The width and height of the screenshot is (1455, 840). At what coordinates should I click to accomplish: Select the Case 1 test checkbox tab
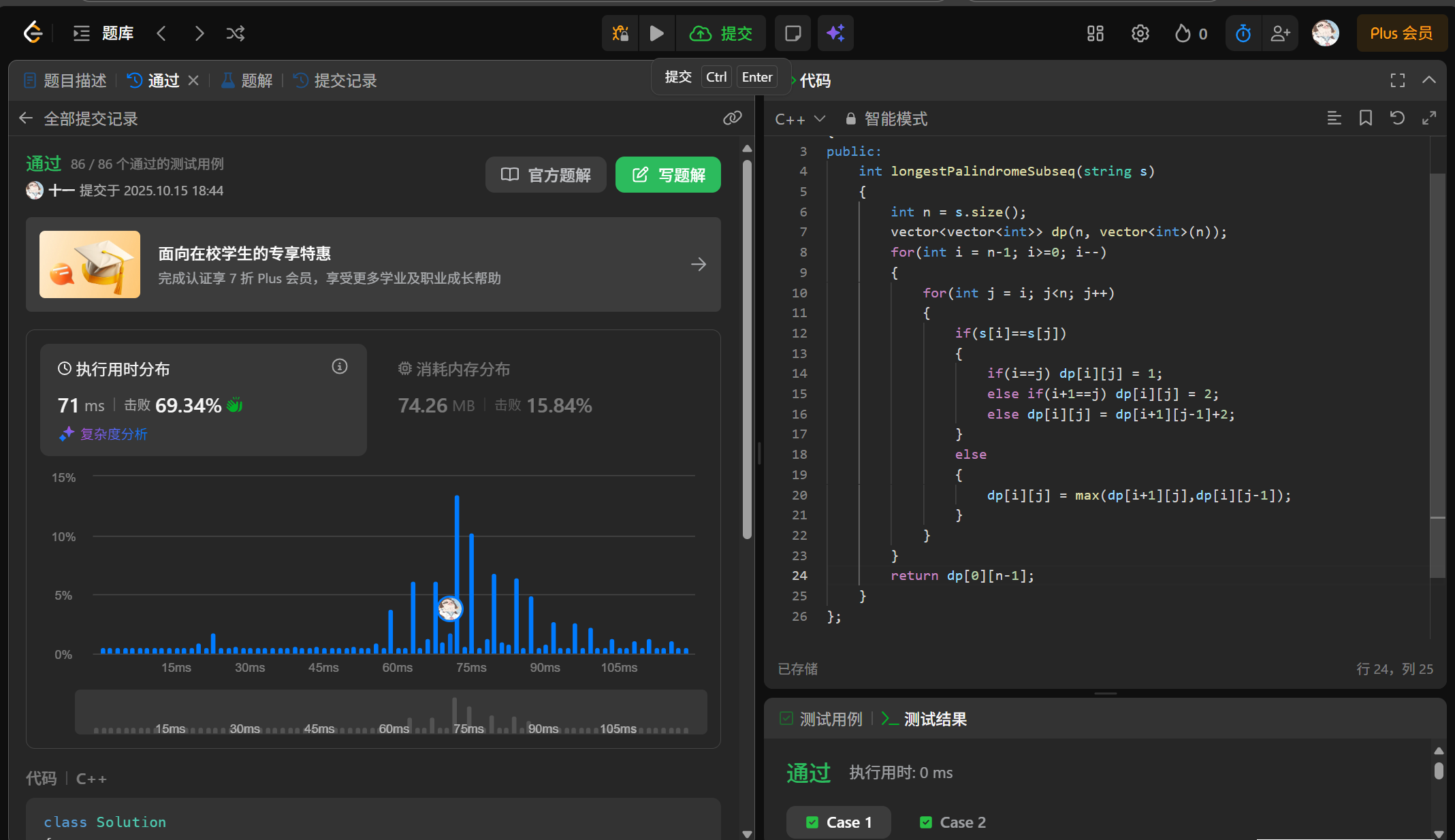[839, 822]
